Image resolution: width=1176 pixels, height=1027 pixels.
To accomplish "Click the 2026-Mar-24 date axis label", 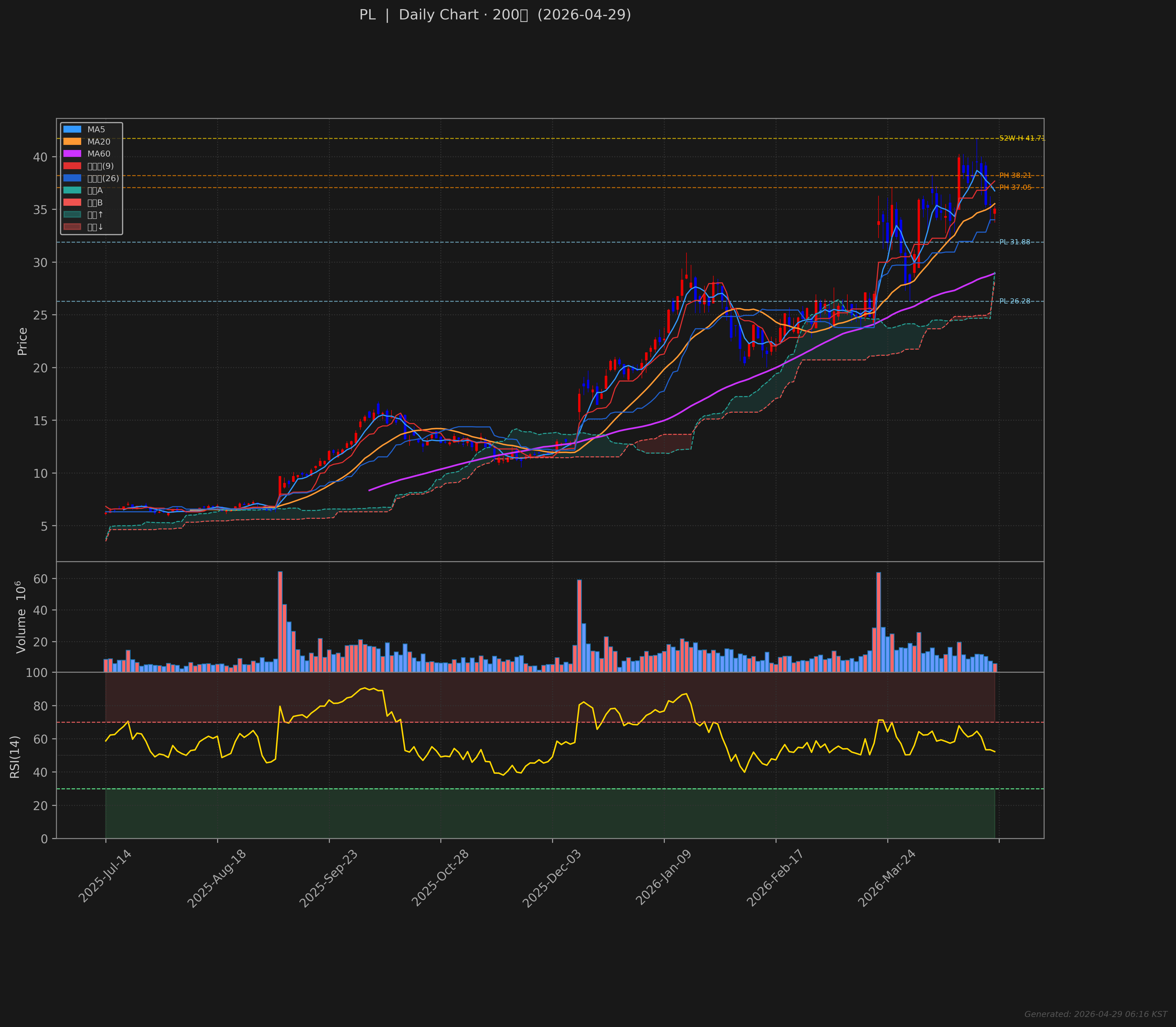I will point(887,879).
